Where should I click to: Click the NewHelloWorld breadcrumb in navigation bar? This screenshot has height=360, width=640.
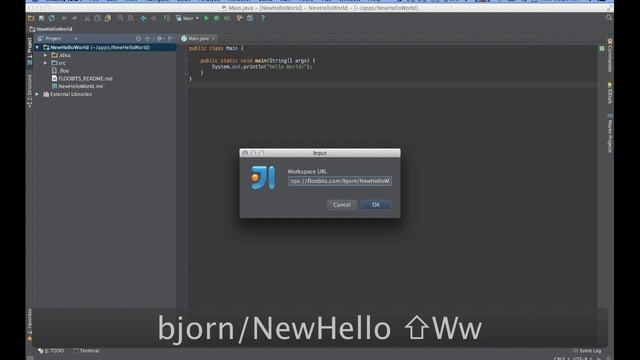coord(51,29)
